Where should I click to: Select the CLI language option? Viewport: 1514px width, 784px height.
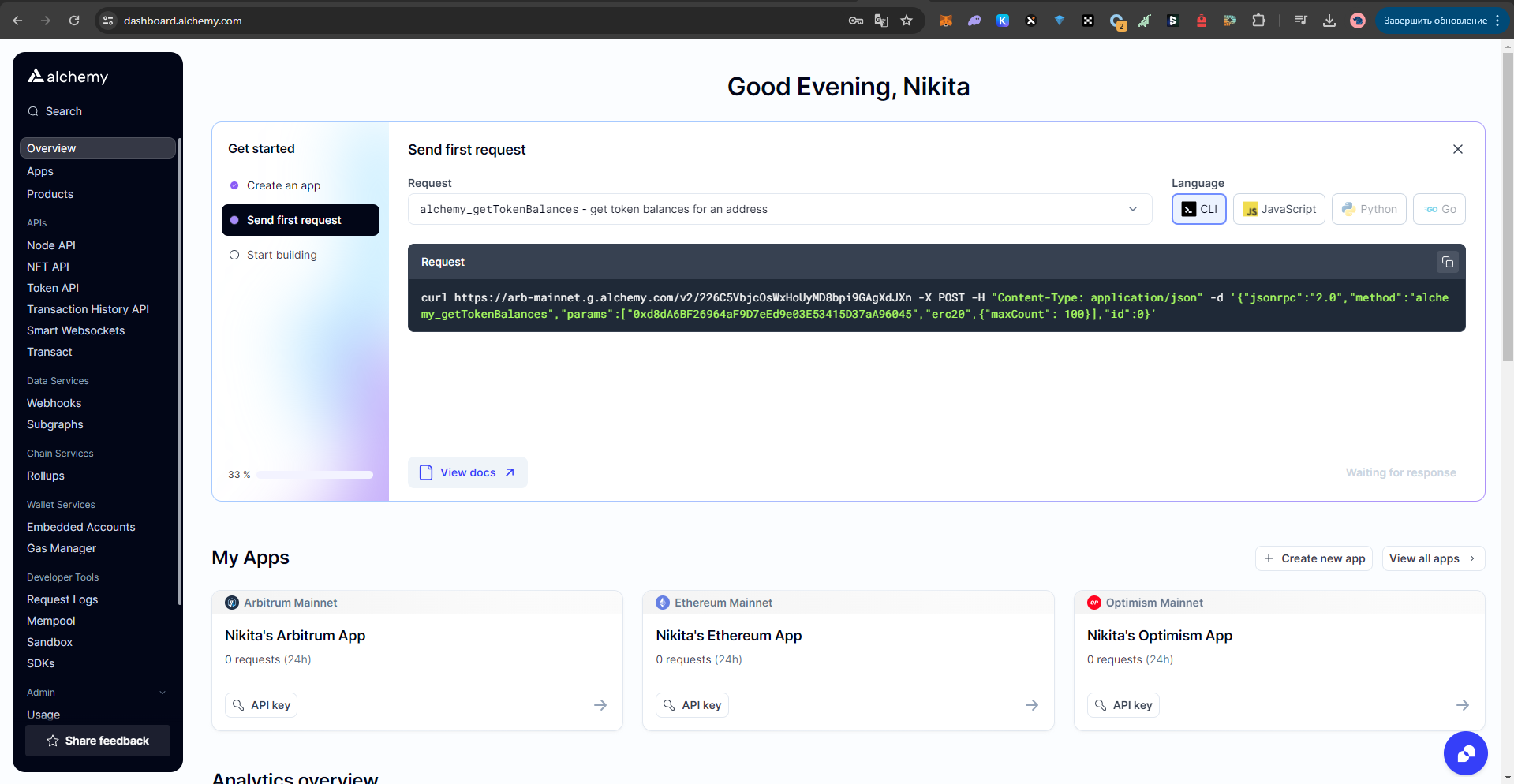(1198, 209)
